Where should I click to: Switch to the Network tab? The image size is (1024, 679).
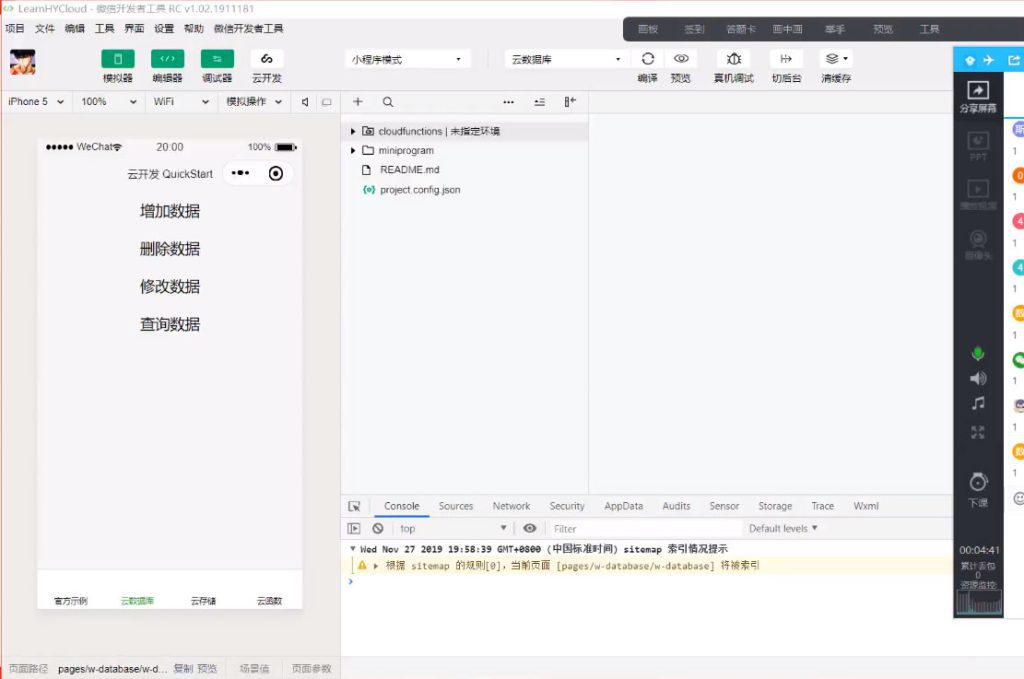(x=511, y=506)
